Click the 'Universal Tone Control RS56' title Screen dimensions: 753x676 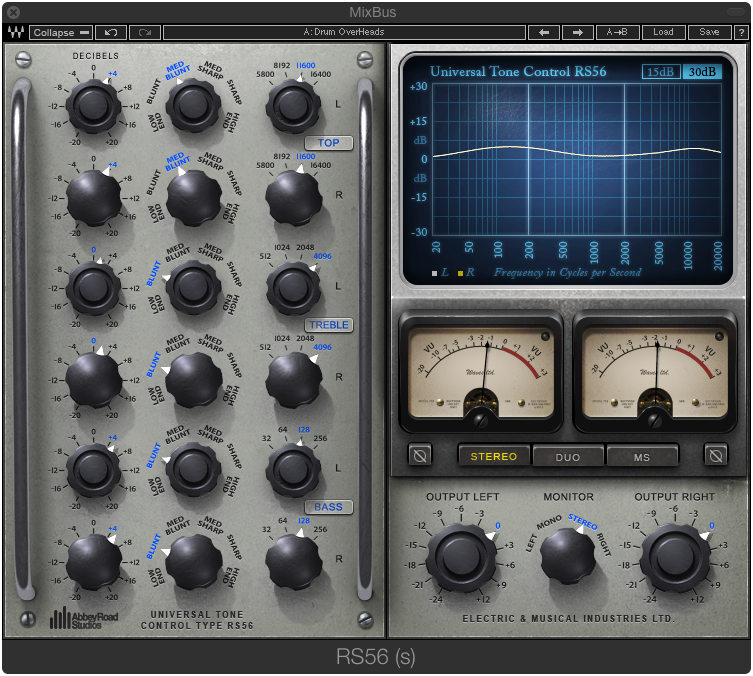pos(518,72)
